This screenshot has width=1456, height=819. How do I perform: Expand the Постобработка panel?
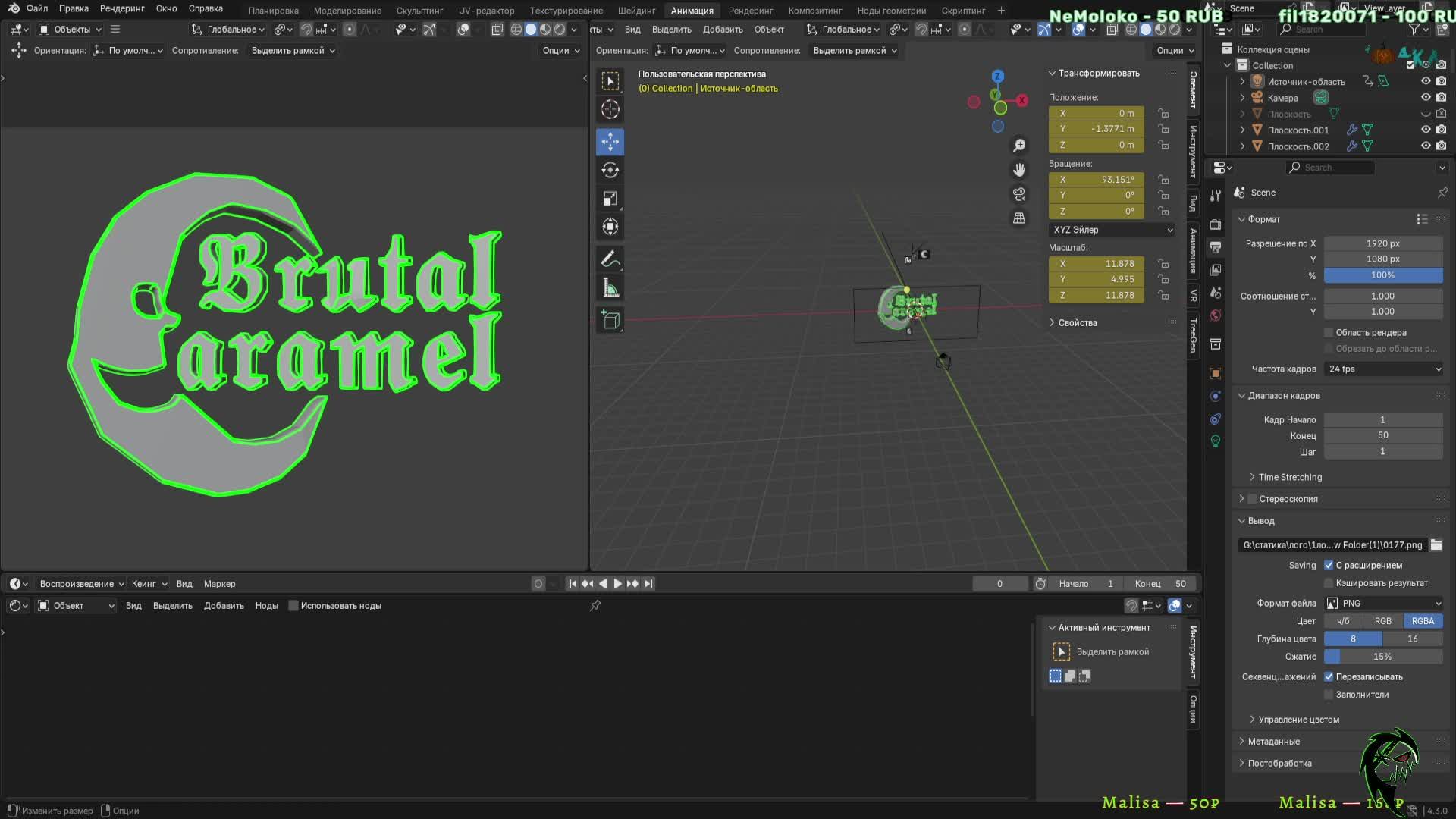pos(1279,763)
